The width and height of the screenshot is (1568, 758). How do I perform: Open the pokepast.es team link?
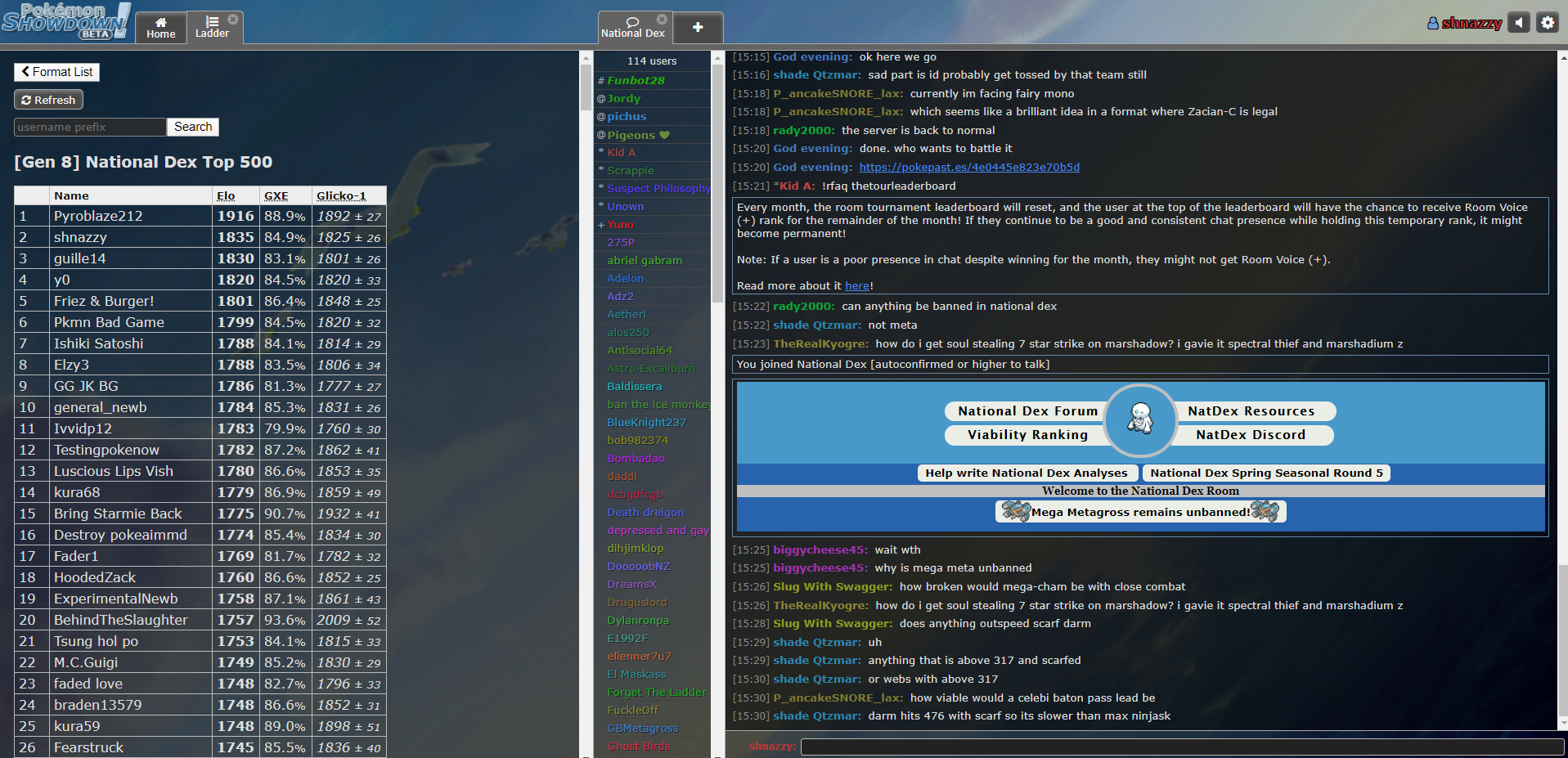[969, 167]
